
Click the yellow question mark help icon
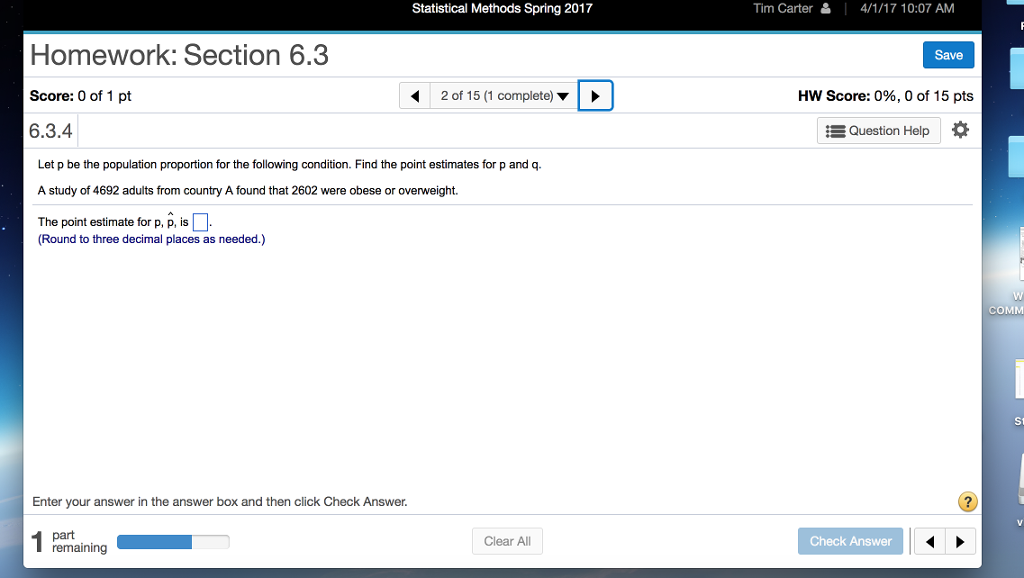click(967, 502)
